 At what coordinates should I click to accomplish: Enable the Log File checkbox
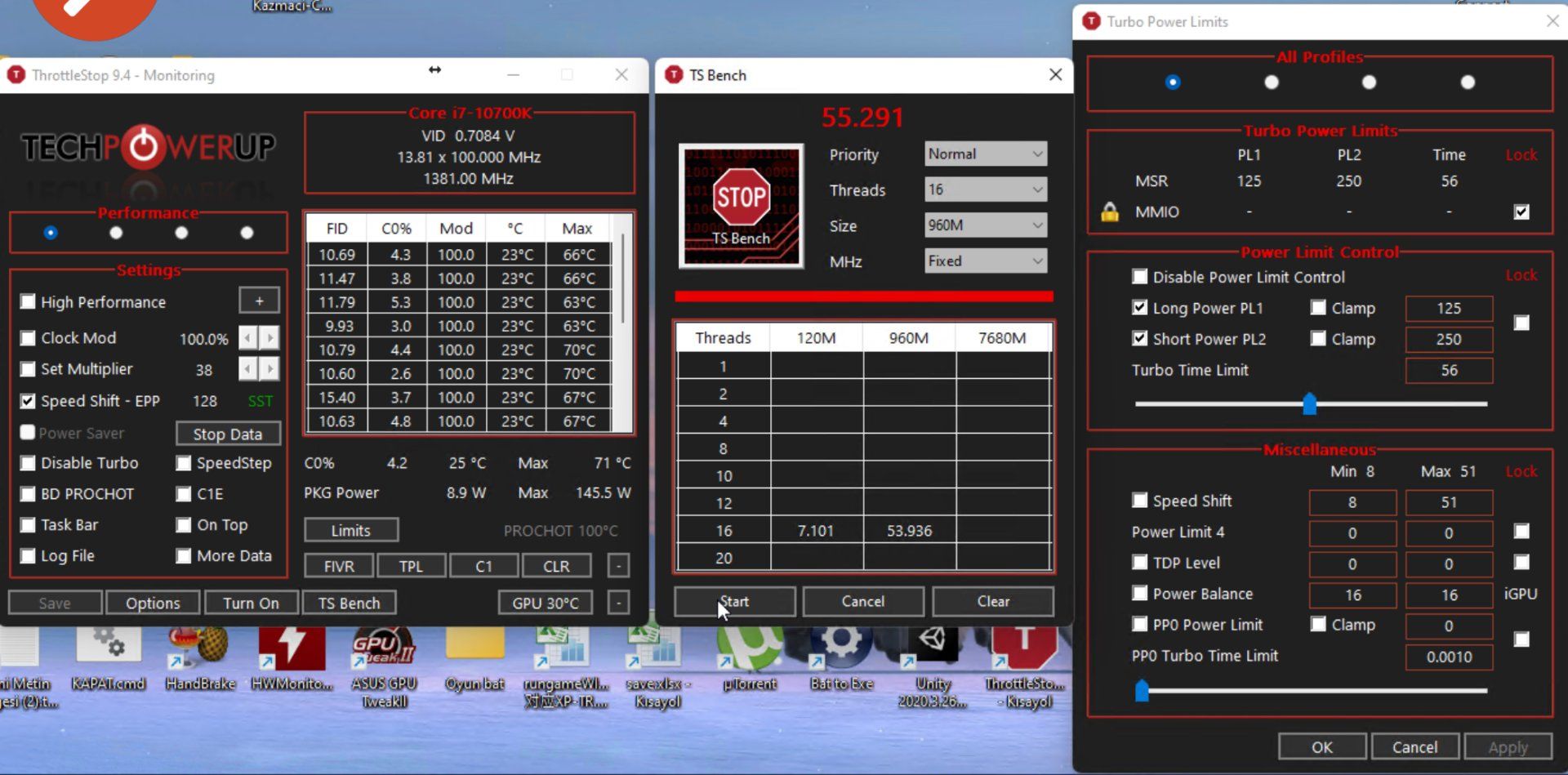coord(28,556)
